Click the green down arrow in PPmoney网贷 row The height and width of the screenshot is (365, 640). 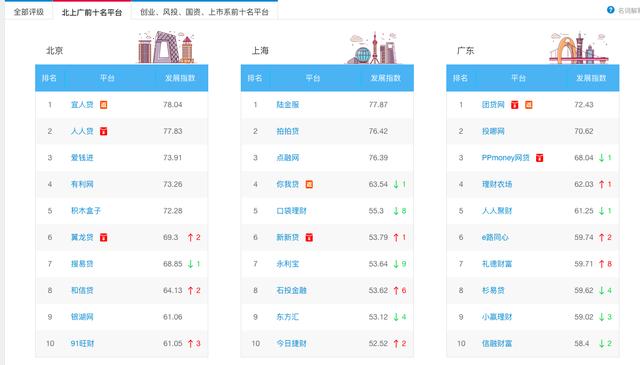602,158
